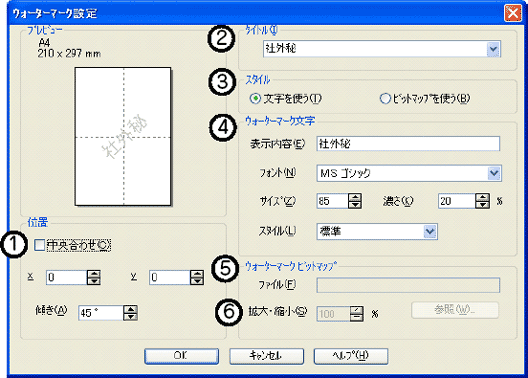Image resolution: width=528 pixels, height=378 pixels.
Task: Select the ビットマップを使う radio option
Action: pos(385,99)
